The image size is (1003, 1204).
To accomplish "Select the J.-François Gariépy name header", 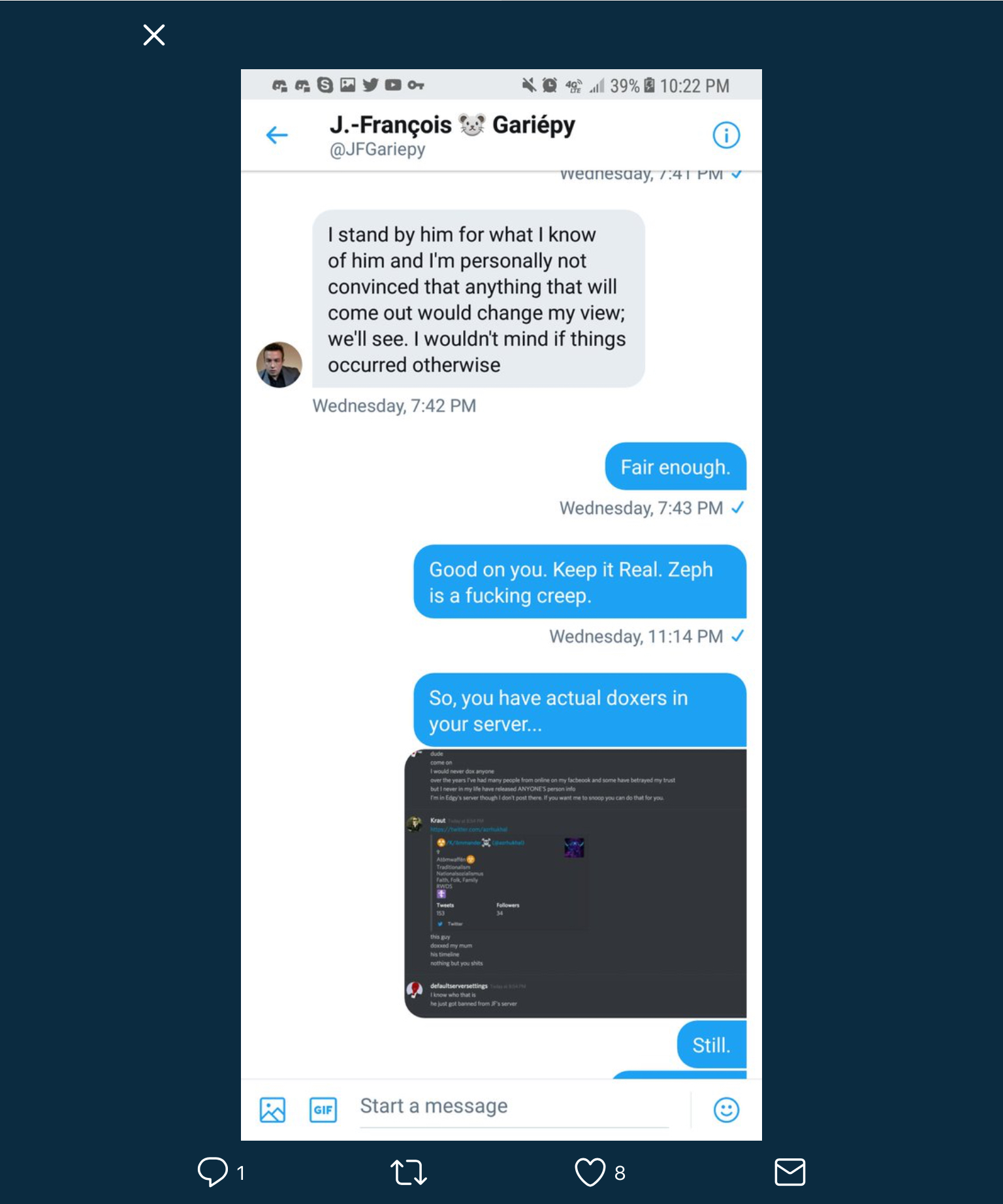I will 452,124.
